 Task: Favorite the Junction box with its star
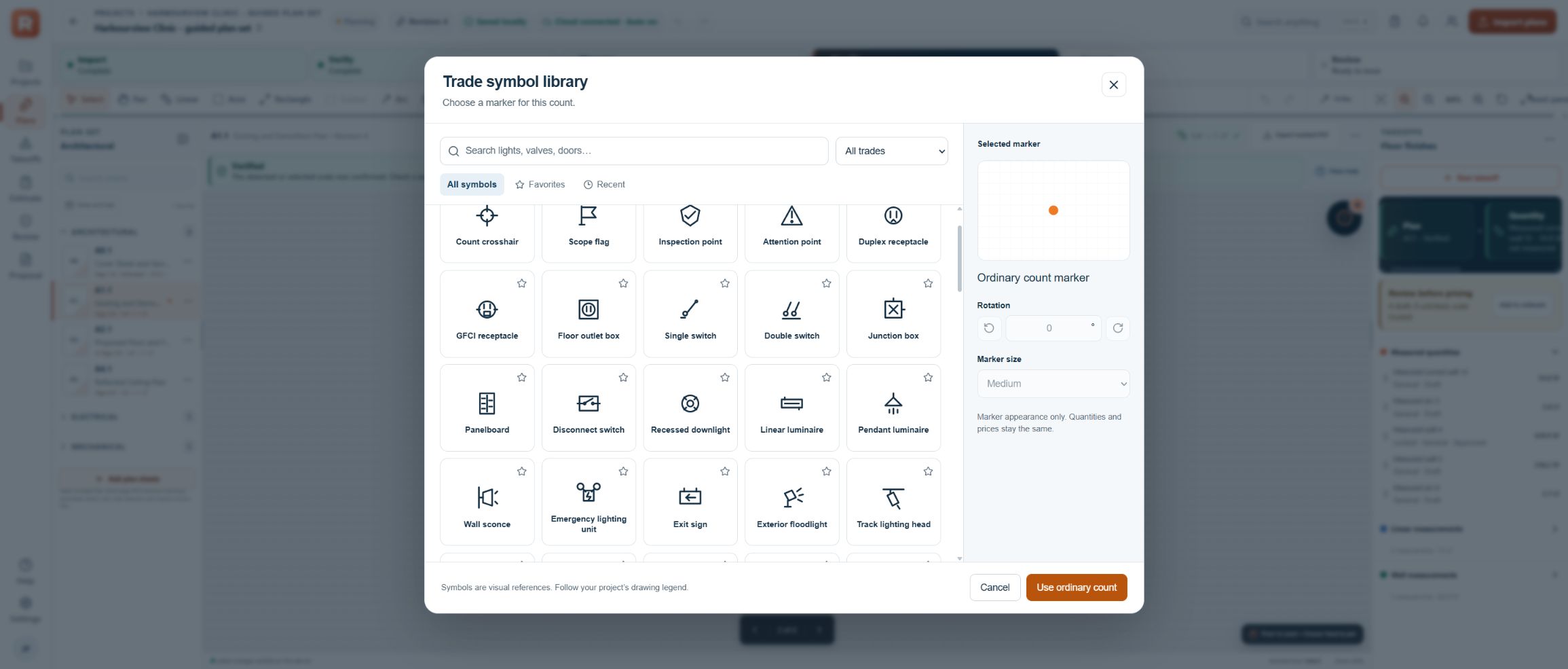928,283
